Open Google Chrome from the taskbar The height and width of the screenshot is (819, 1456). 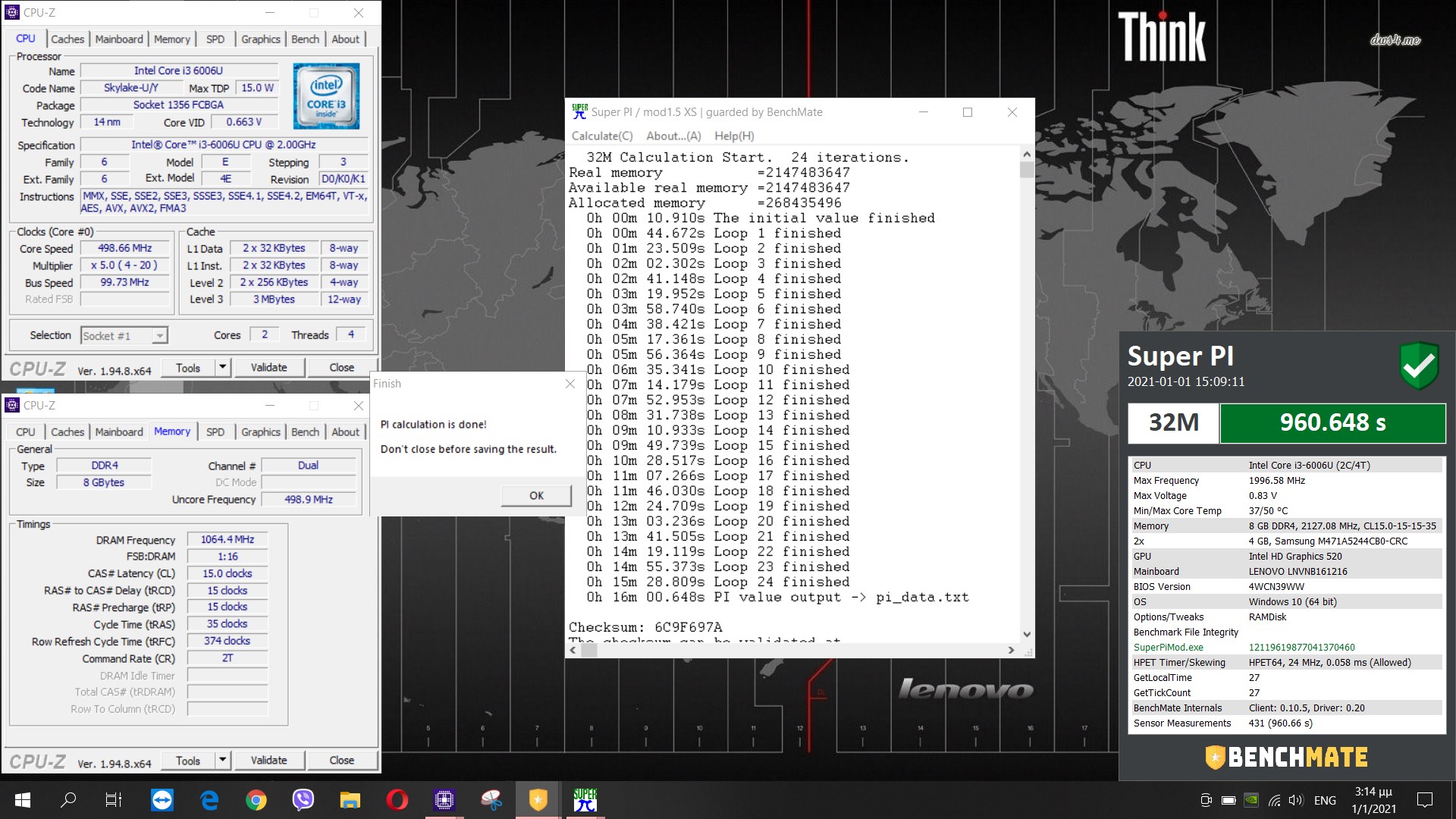(256, 800)
